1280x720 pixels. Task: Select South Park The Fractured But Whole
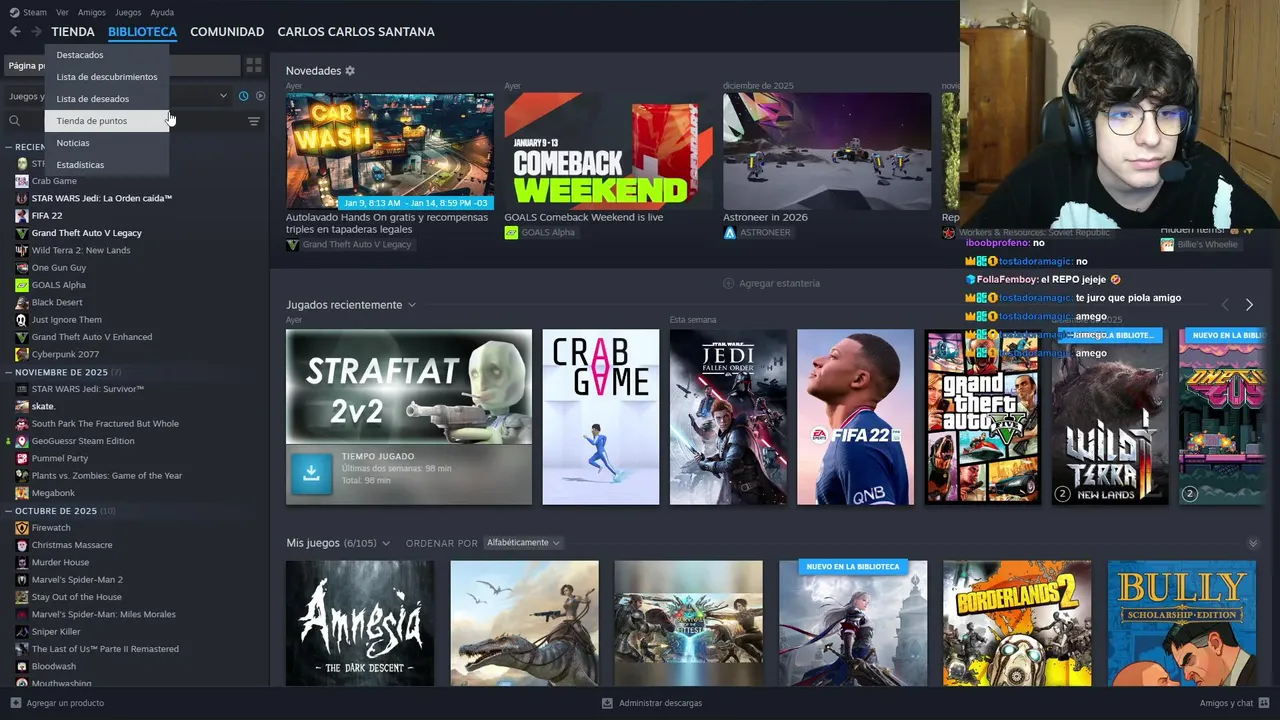pos(105,424)
